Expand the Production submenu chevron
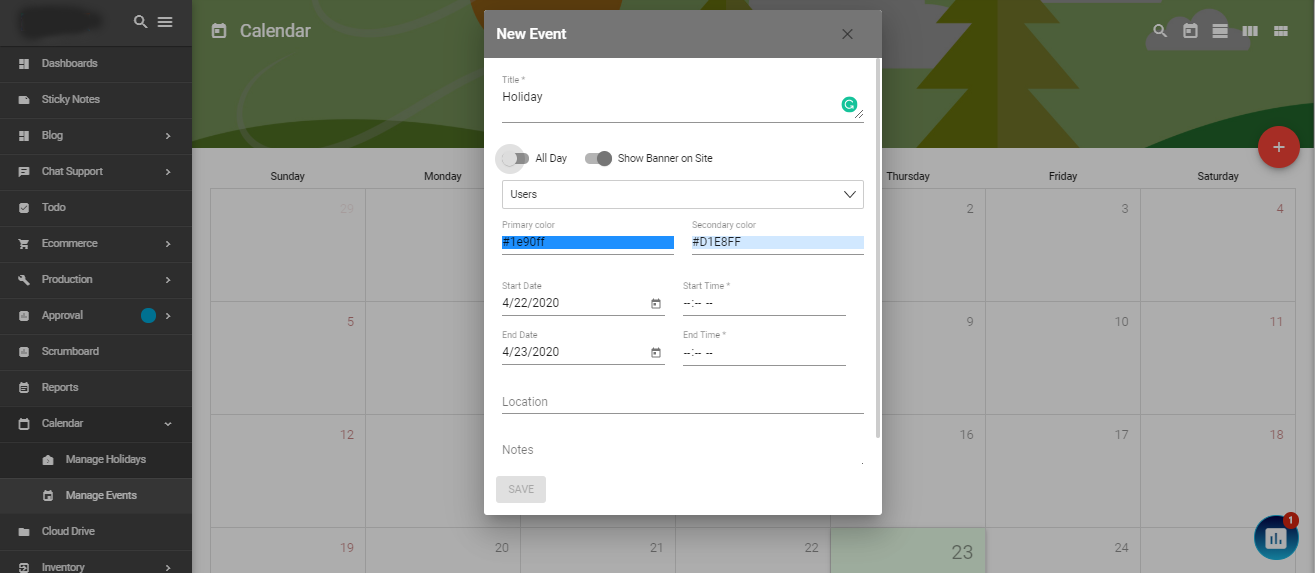 point(168,280)
